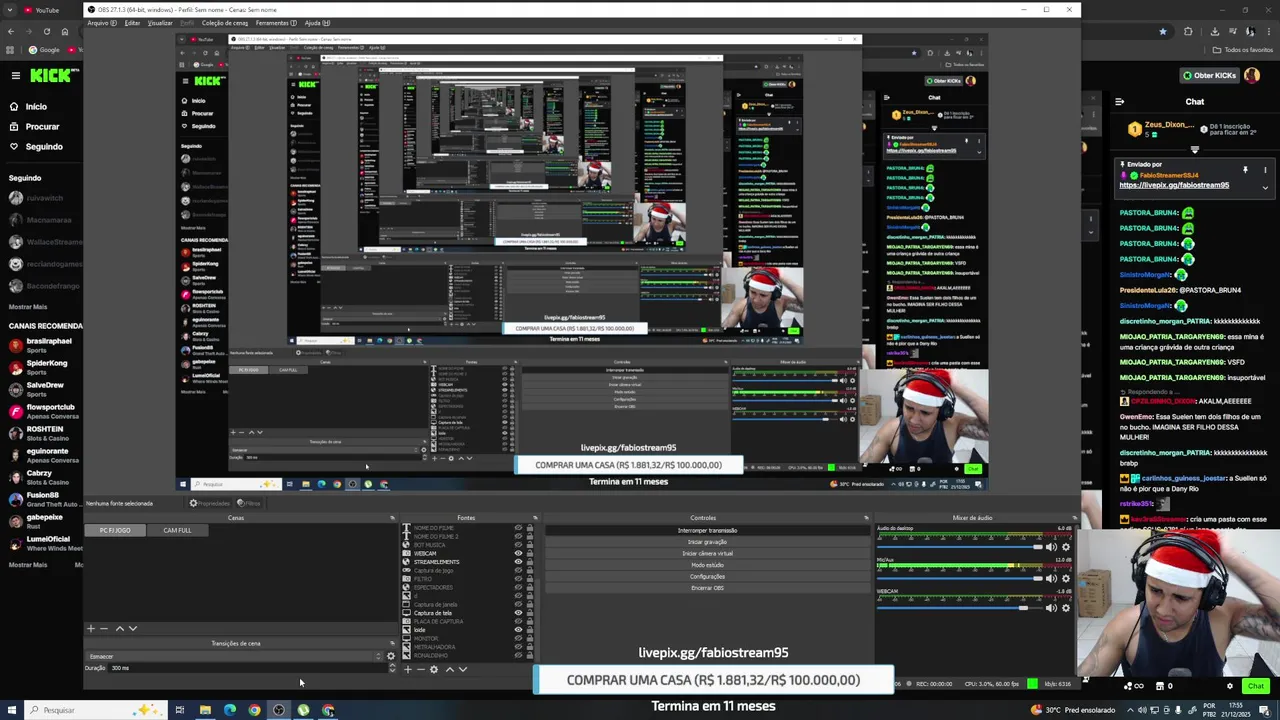Open the Arquivo menu in OBS
This screenshot has height=720, width=1280.
tap(101, 23)
